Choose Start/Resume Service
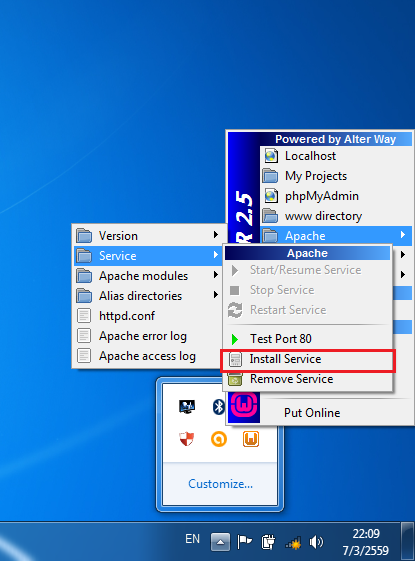The width and height of the screenshot is (415, 561). [x=308, y=270]
